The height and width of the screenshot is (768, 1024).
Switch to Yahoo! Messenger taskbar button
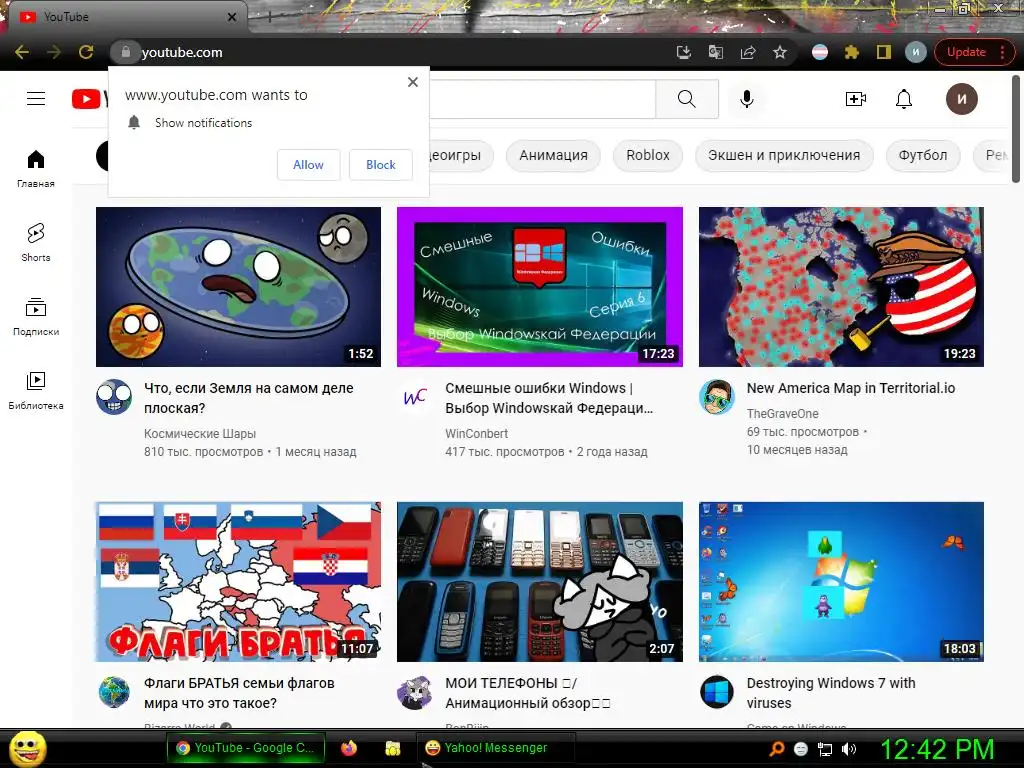pyautogui.click(x=495, y=748)
